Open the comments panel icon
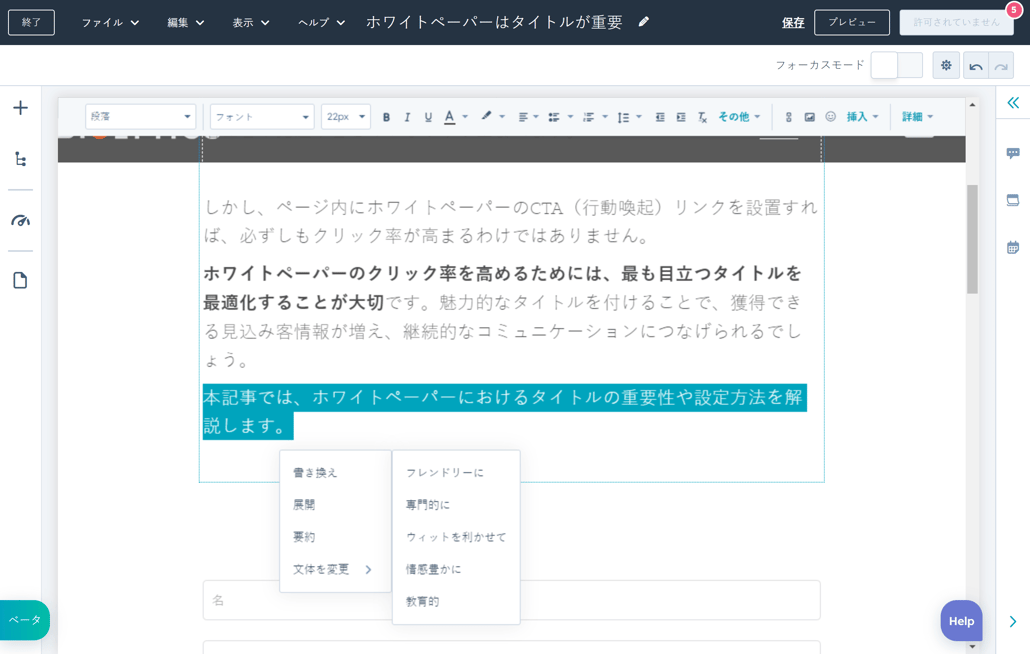This screenshot has height=654, width=1030. tap(1013, 154)
